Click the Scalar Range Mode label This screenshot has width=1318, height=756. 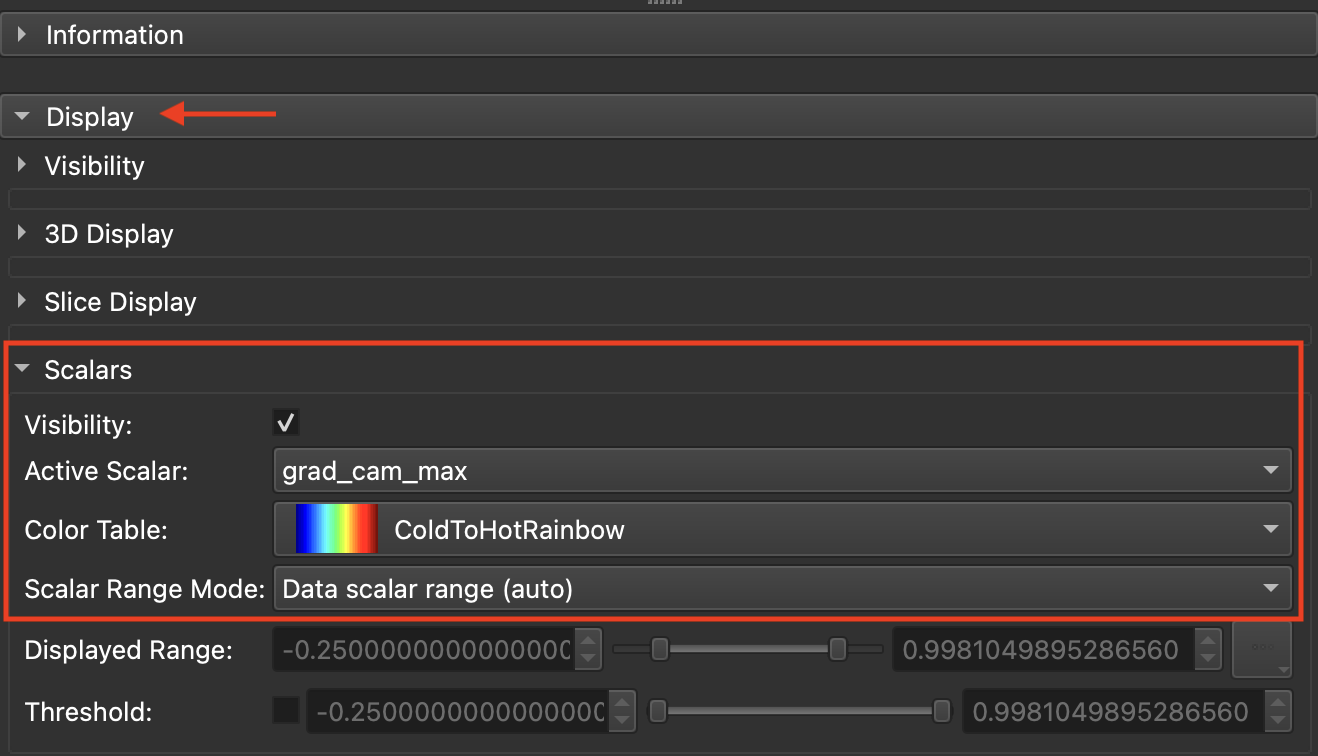(144, 589)
